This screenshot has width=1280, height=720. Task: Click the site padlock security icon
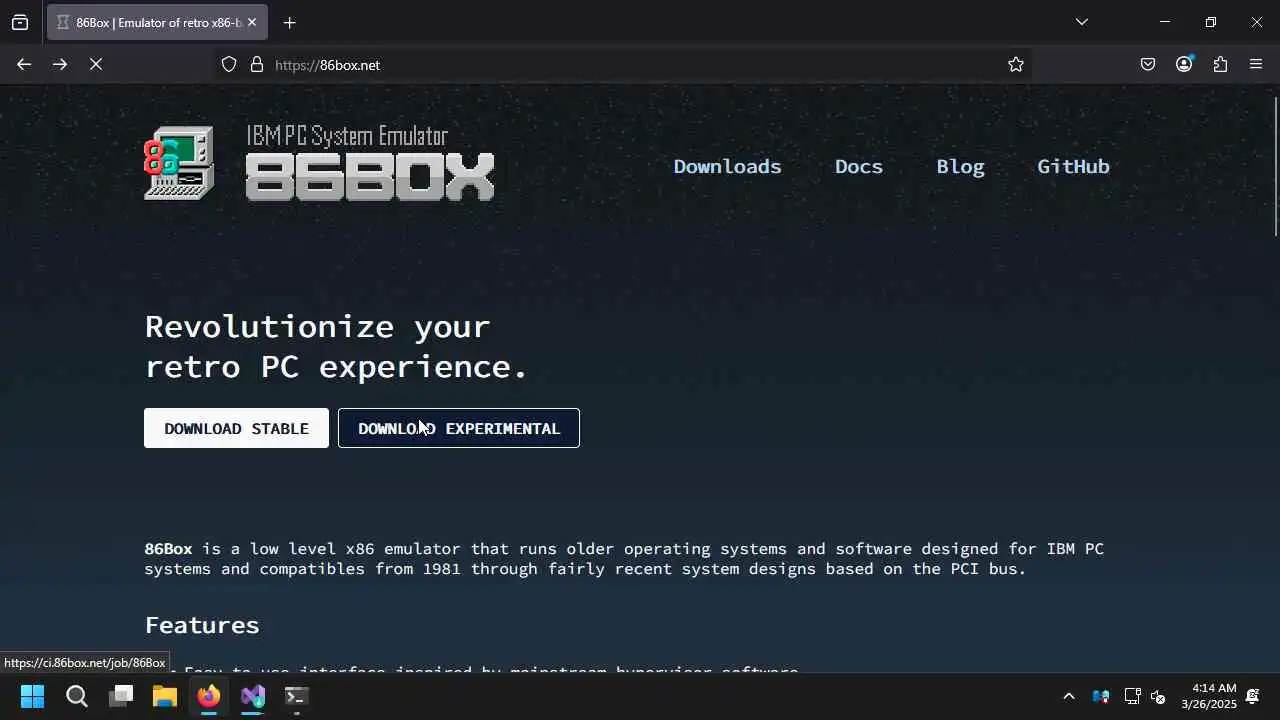tap(257, 64)
